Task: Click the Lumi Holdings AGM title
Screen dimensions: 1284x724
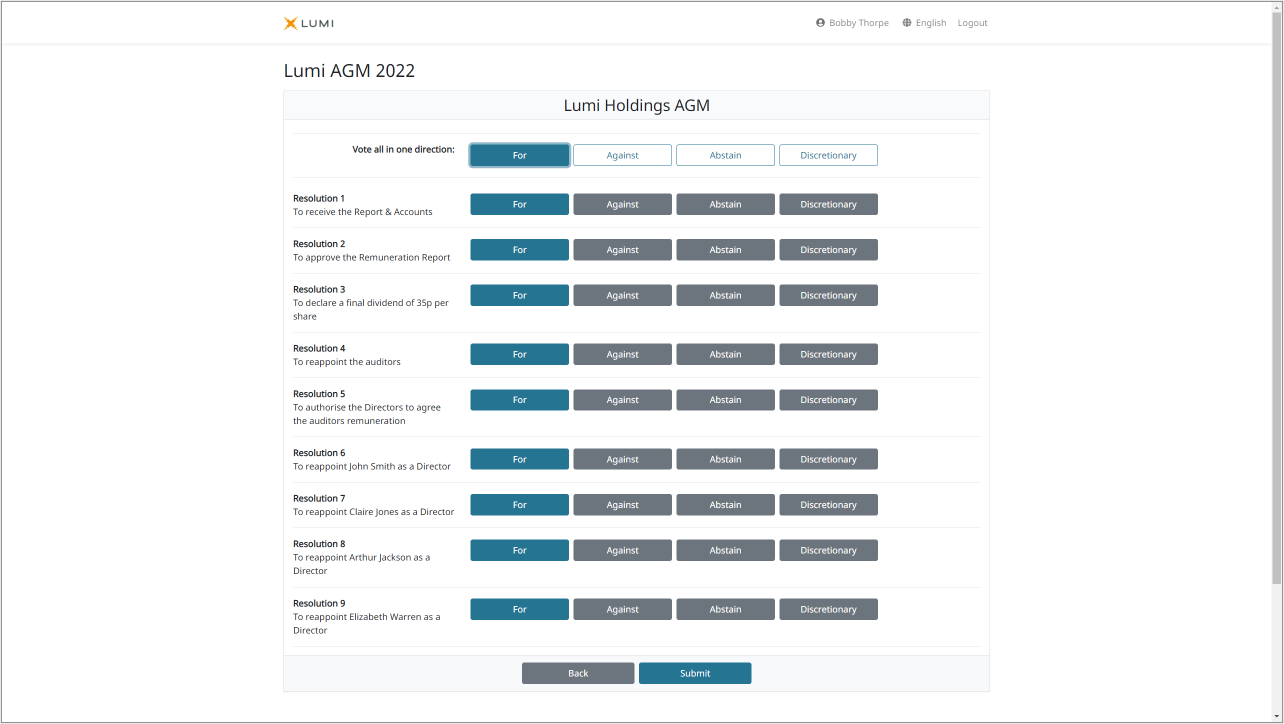Action: 637,105
